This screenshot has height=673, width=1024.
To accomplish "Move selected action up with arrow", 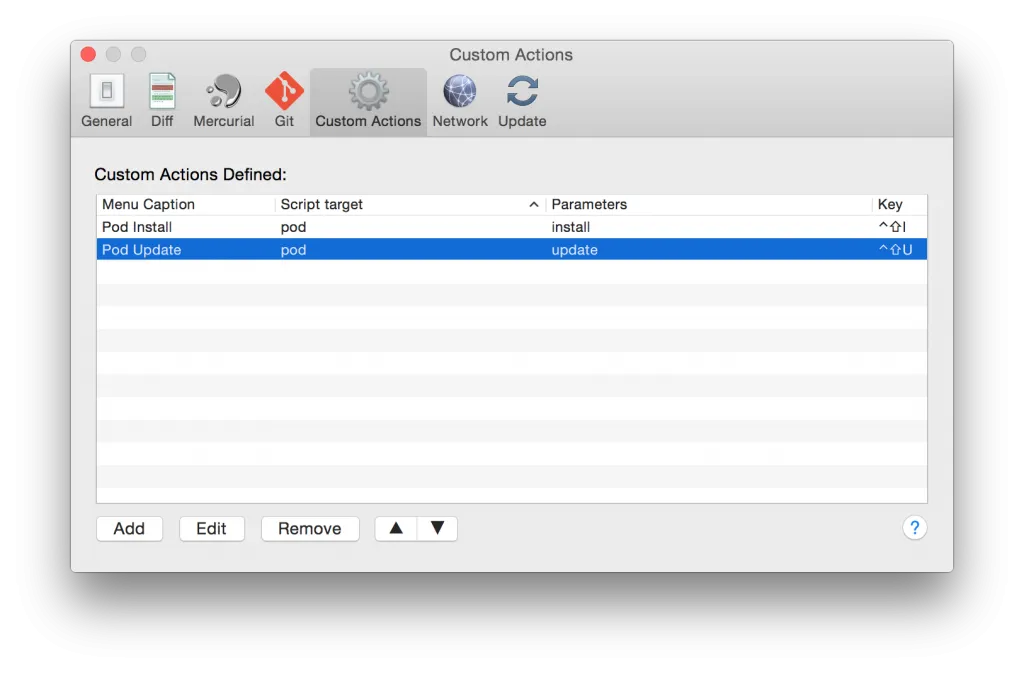I will (x=396, y=528).
